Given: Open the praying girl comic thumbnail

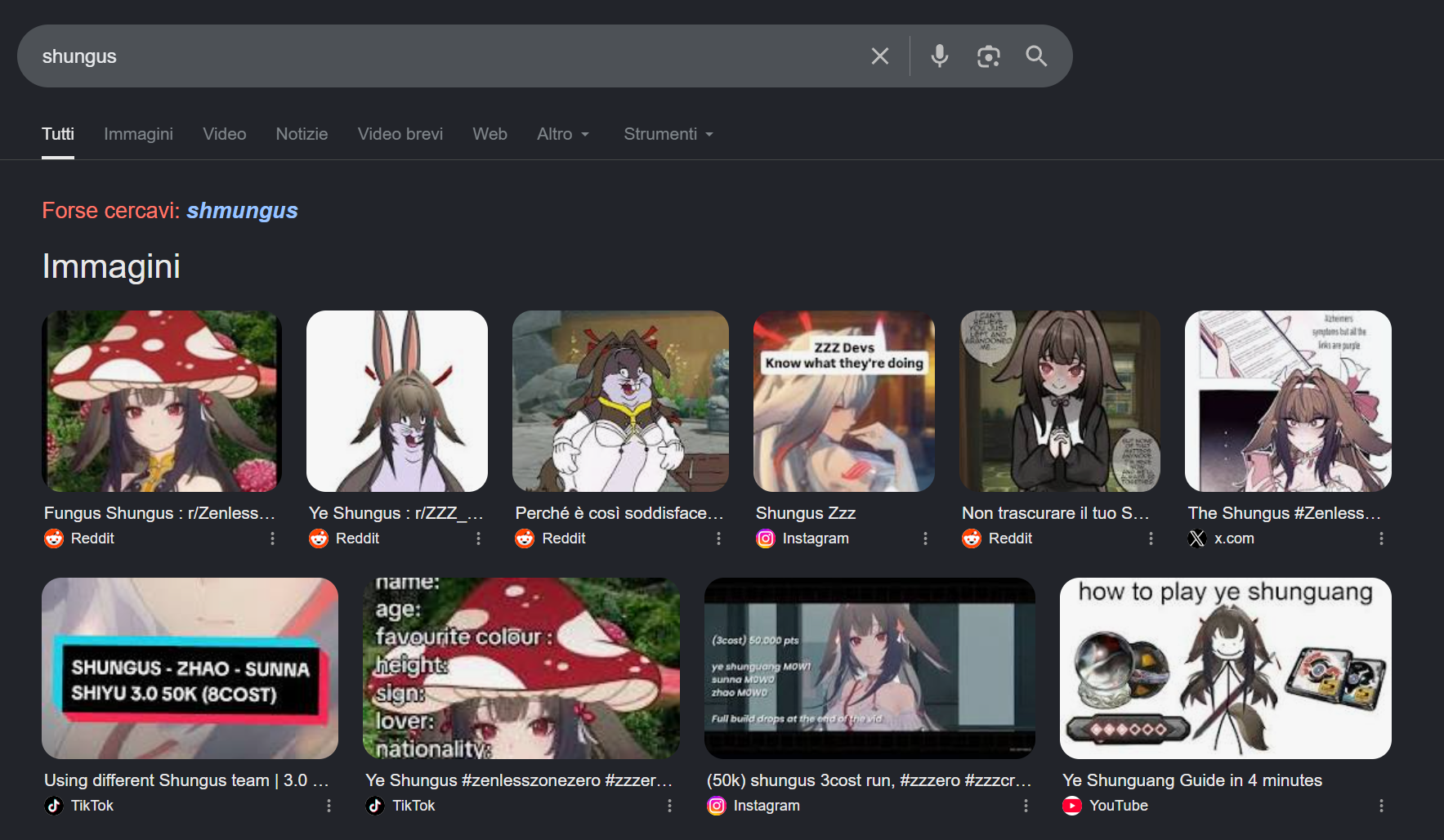Looking at the screenshot, I should click(x=1060, y=401).
